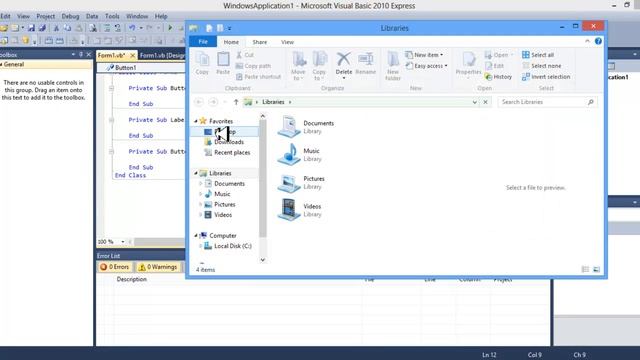The width and height of the screenshot is (640, 360).
Task: Select Music in navigation tree
Action: pyautogui.click(x=222, y=194)
